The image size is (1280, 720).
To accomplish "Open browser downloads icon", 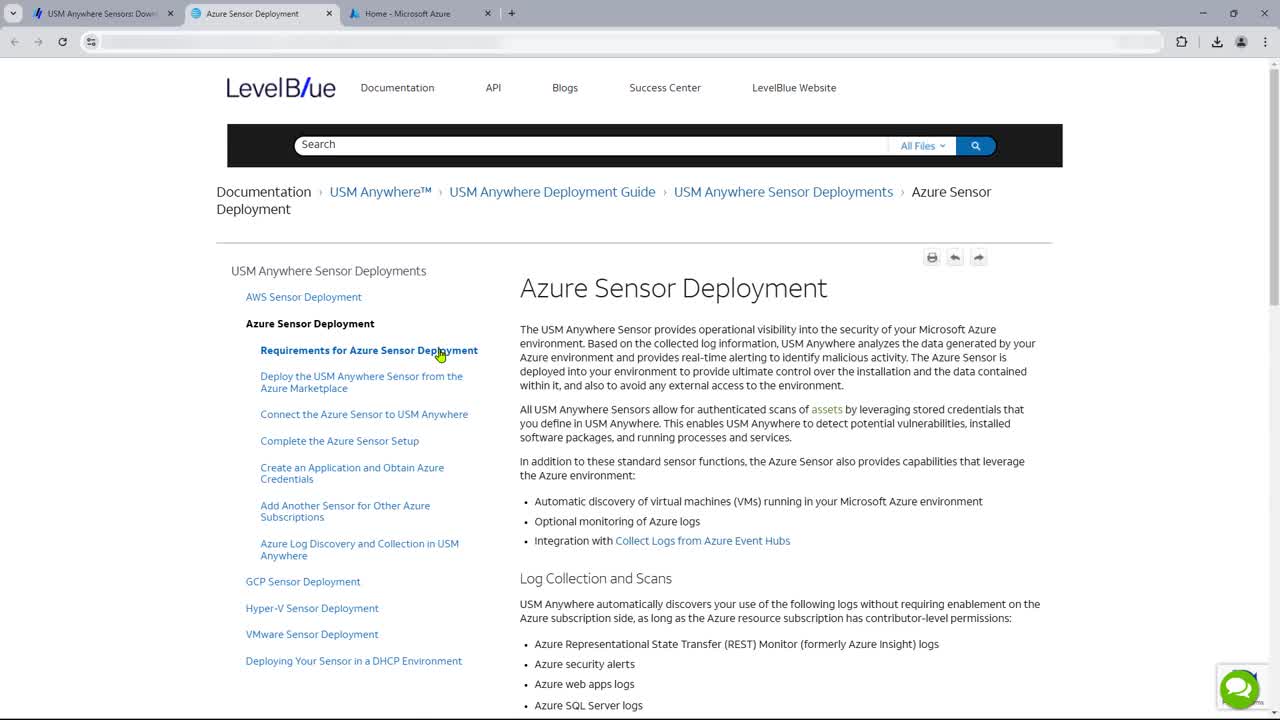I will click(x=1217, y=42).
